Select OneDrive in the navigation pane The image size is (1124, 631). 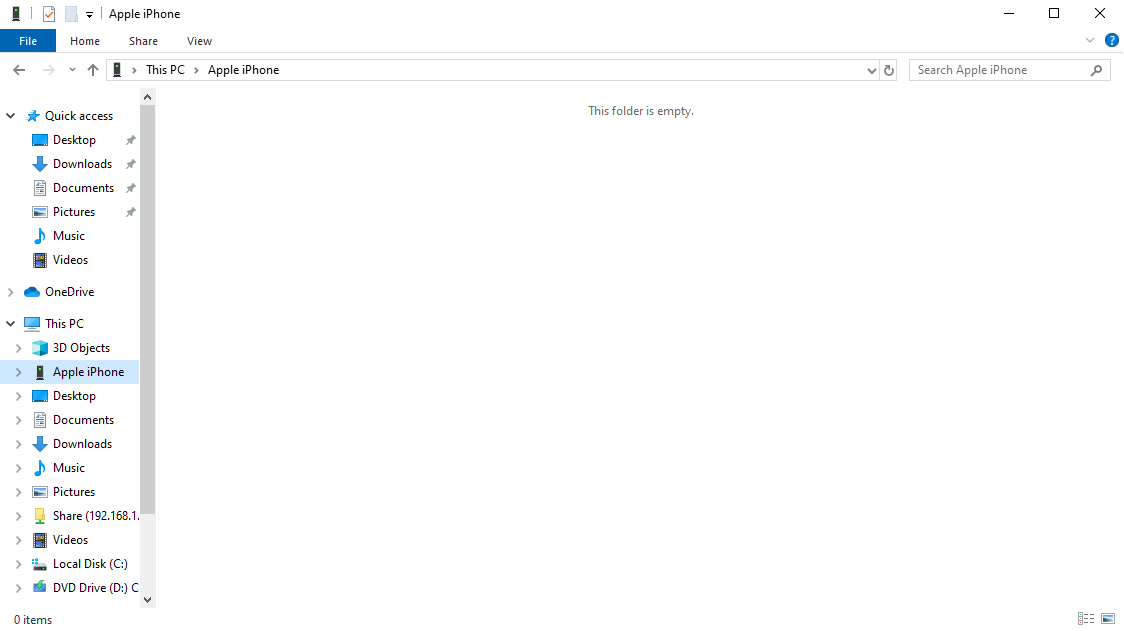click(x=69, y=292)
